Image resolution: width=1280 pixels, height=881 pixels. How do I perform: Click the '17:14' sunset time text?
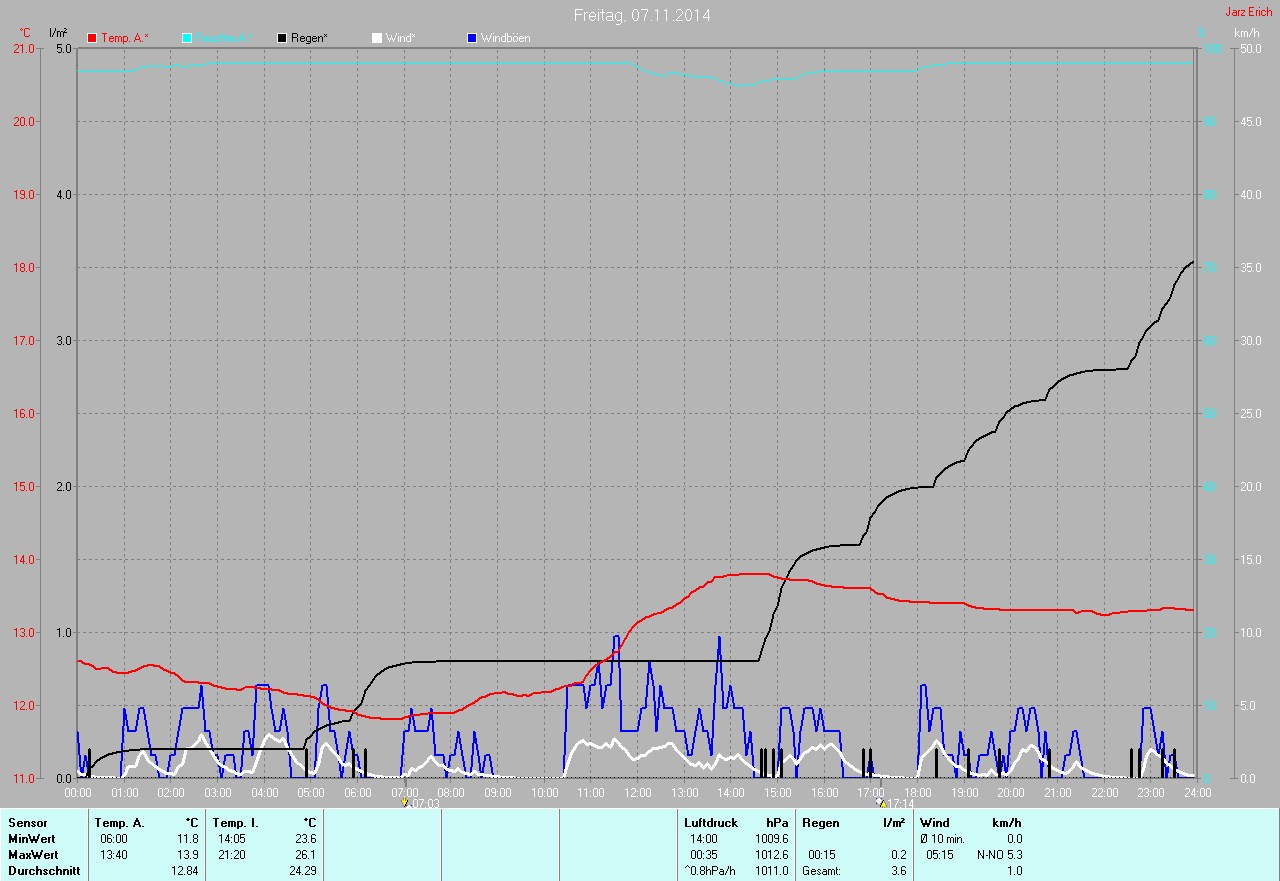point(899,803)
